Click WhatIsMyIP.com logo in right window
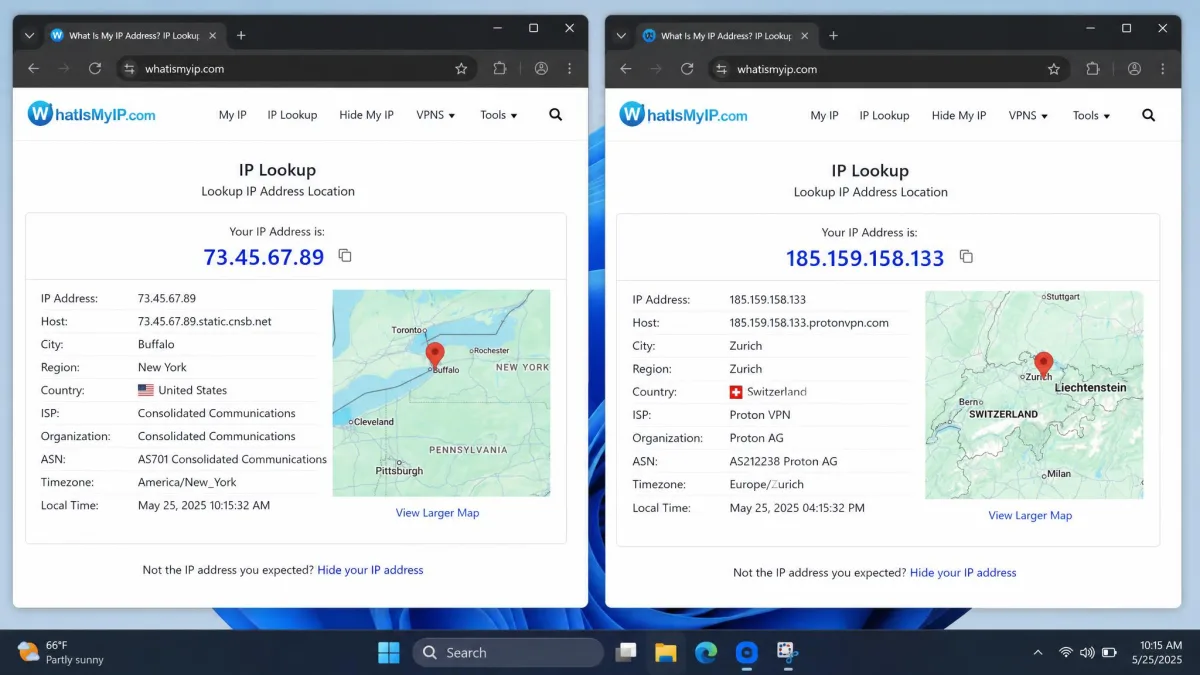 [684, 114]
